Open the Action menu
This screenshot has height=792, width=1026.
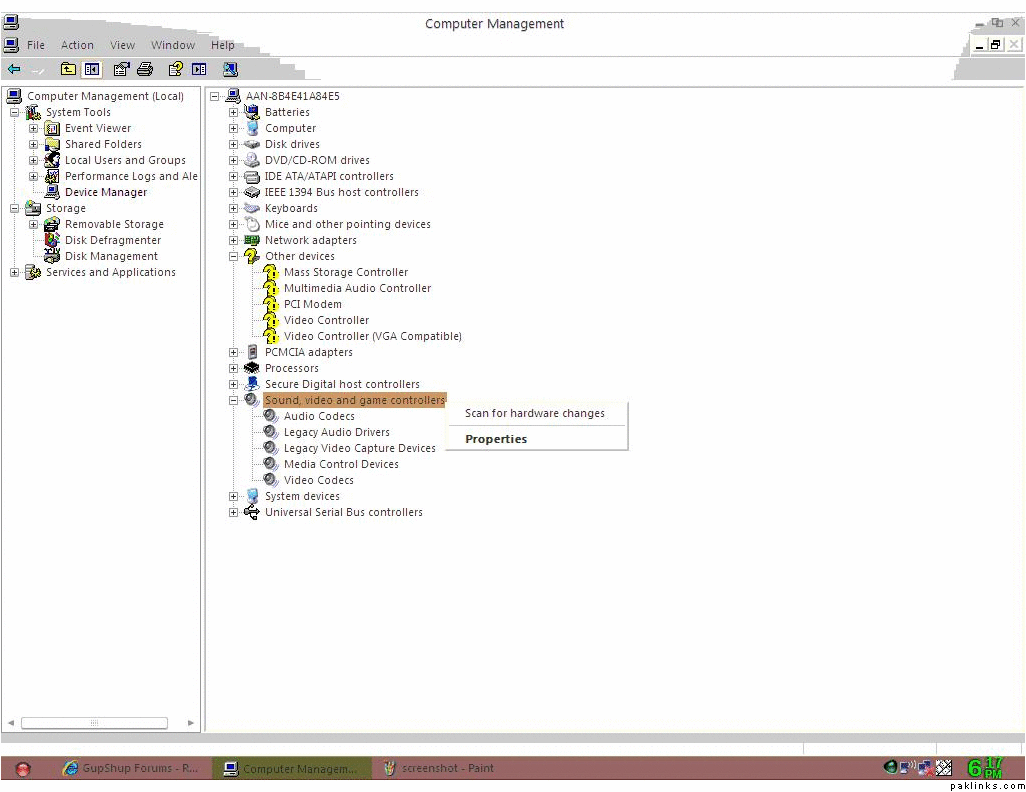(x=77, y=45)
